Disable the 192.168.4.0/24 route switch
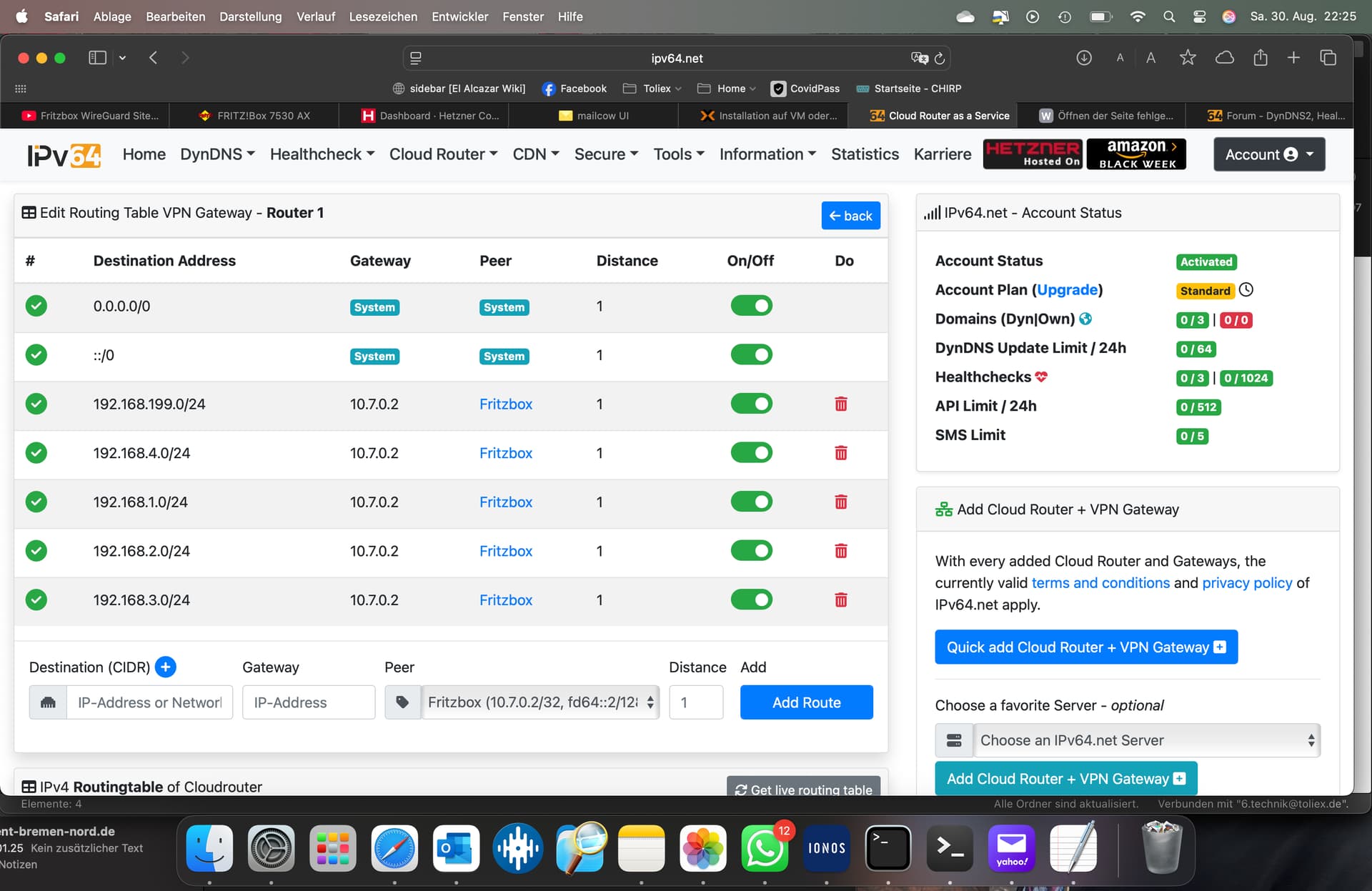Viewport: 1372px width, 891px height. [751, 453]
